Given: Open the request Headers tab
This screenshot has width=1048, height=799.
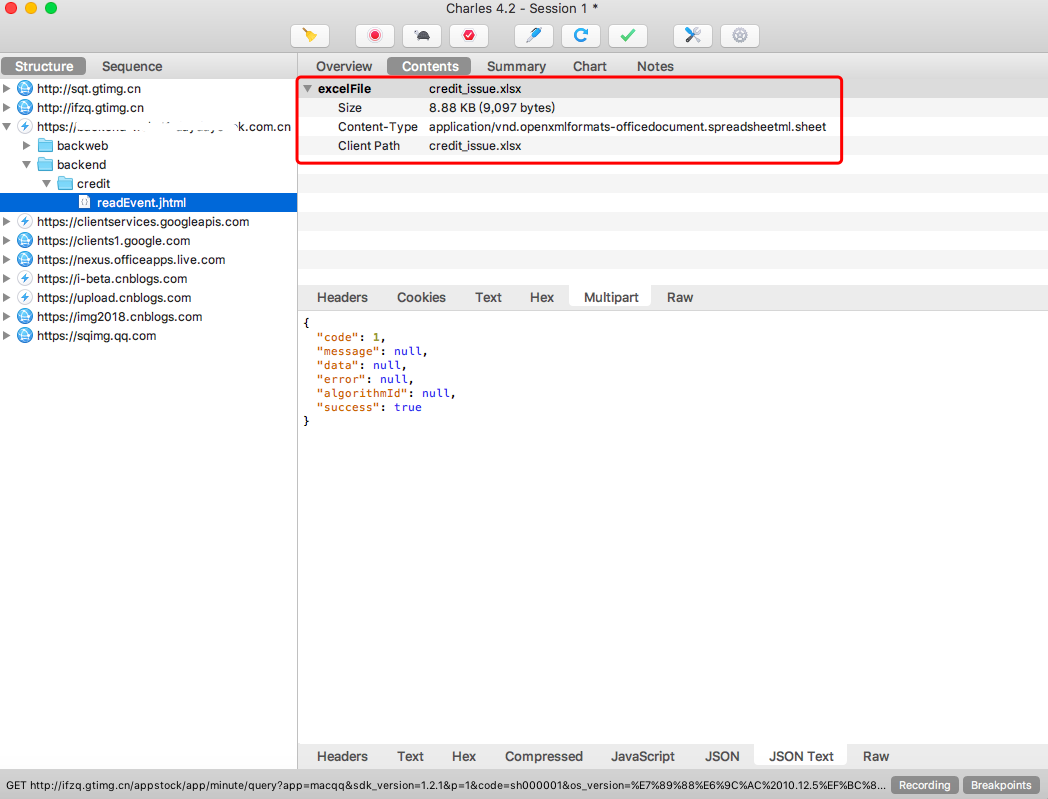Looking at the screenshot, I should pyautogui.click(x=342, y=298).
